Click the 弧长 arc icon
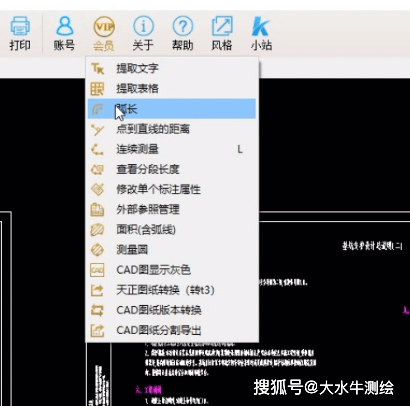410x406 pixels. pos(97,109)
